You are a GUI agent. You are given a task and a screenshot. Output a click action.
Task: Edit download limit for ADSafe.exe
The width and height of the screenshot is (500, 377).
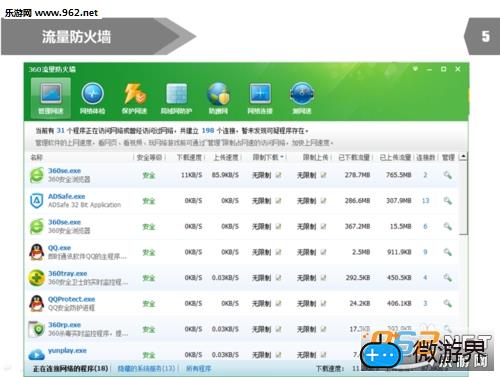(x=279, y=201)
